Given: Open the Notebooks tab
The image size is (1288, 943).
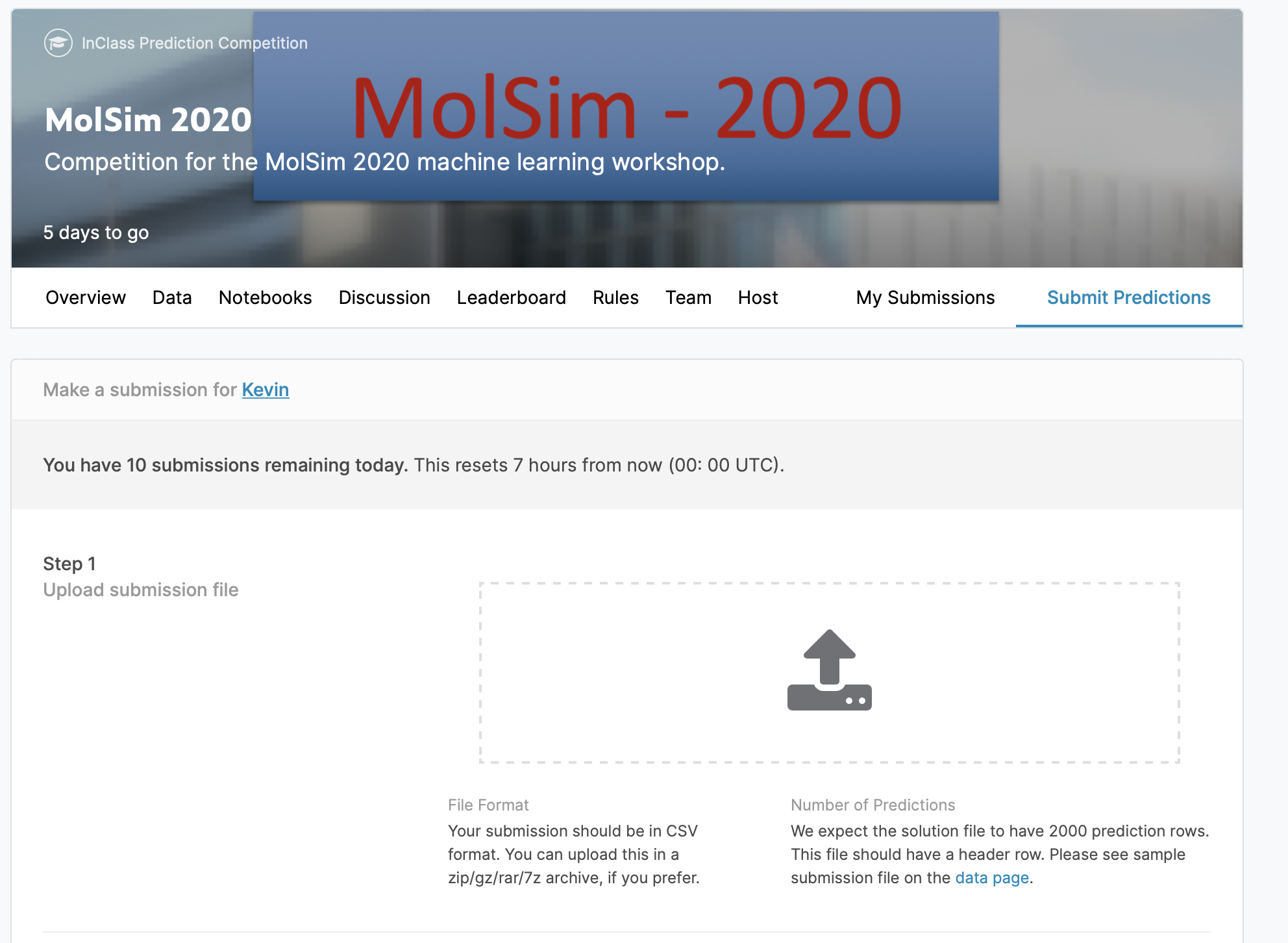Looking at the screenshot, I should click(x=265, y=297).
